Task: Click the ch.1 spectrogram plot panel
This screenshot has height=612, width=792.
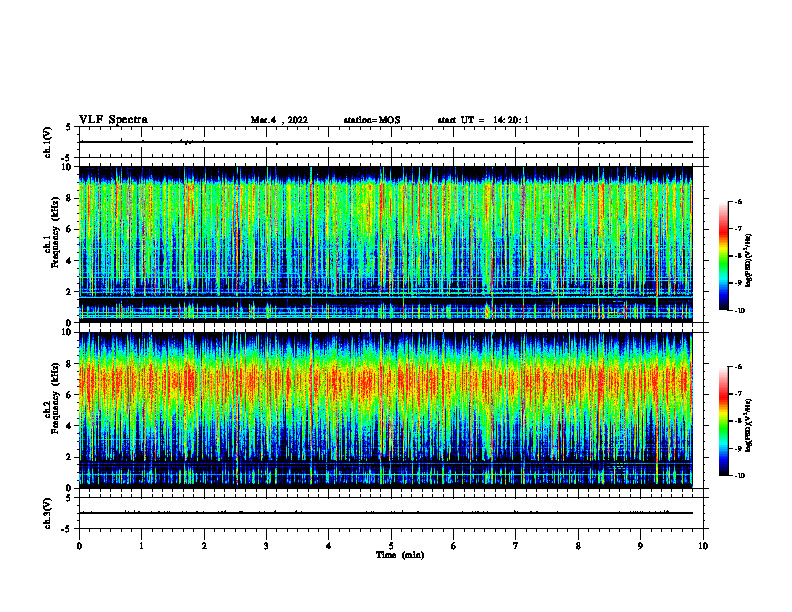Action: [385, 244]
